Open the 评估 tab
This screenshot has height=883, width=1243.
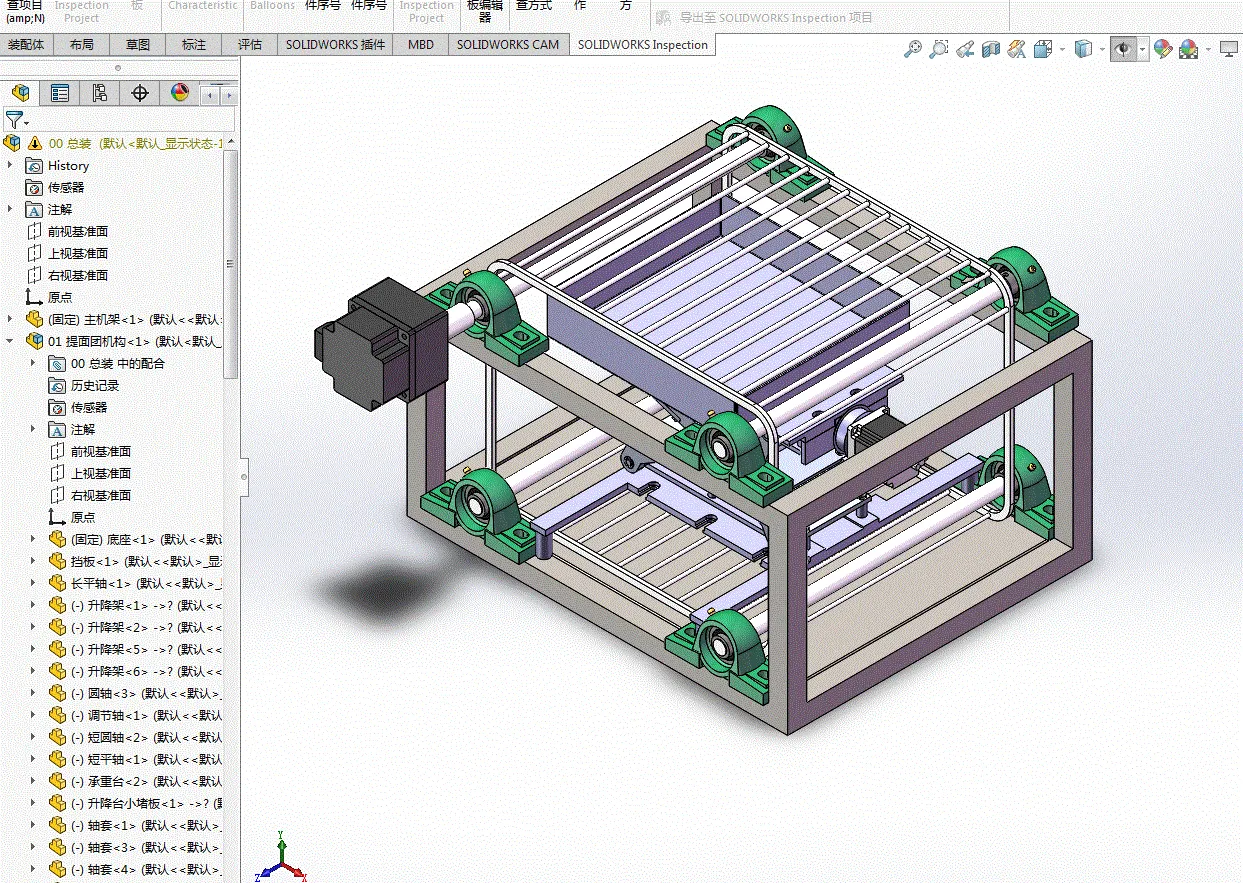[x=249, y=45]
